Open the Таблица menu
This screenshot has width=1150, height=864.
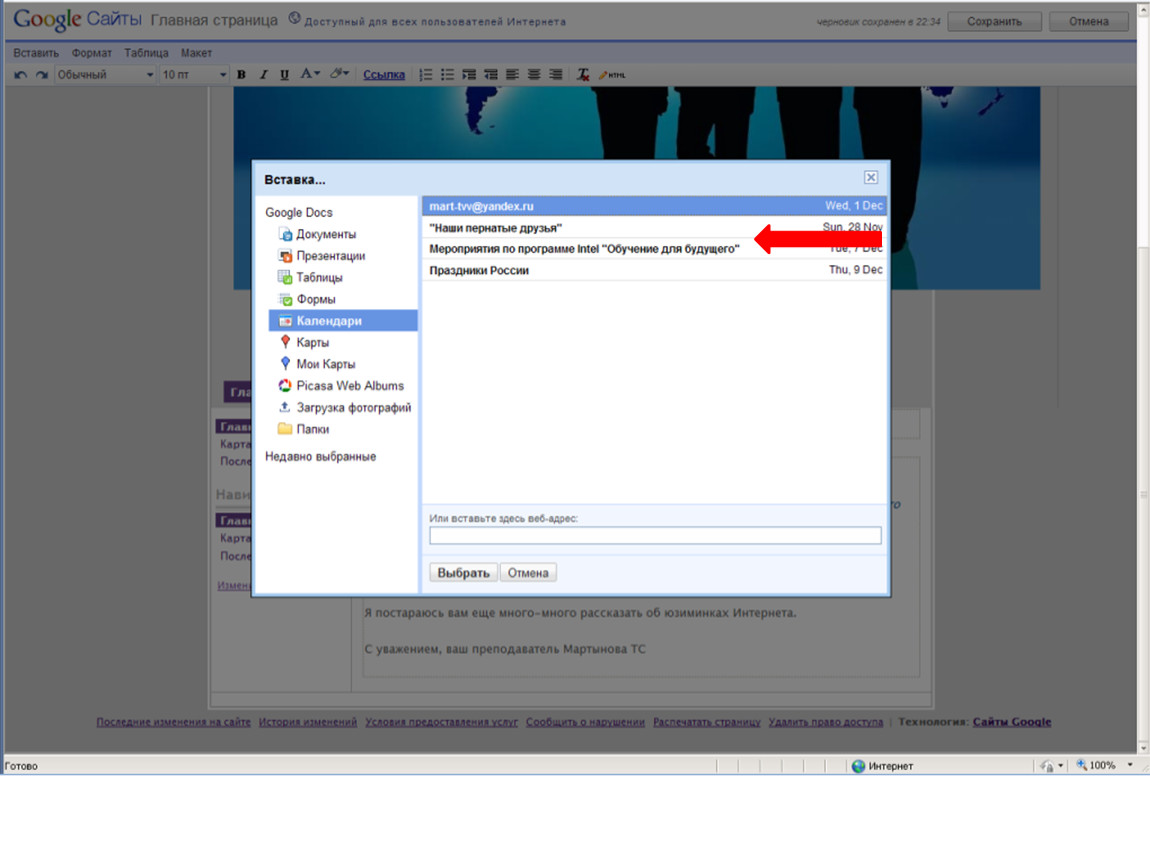pyautogui.click(x=146, y=53)
